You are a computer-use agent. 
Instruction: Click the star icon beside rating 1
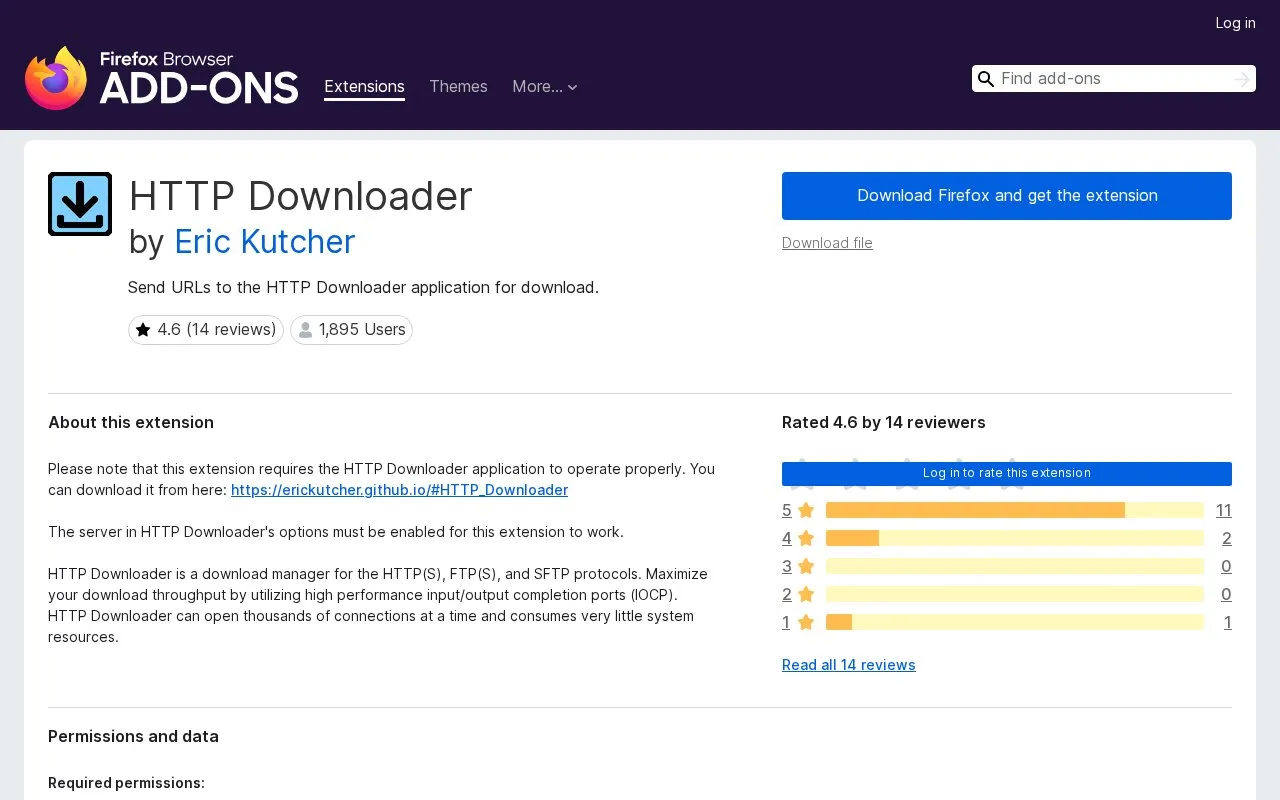[x=806, y=623]
